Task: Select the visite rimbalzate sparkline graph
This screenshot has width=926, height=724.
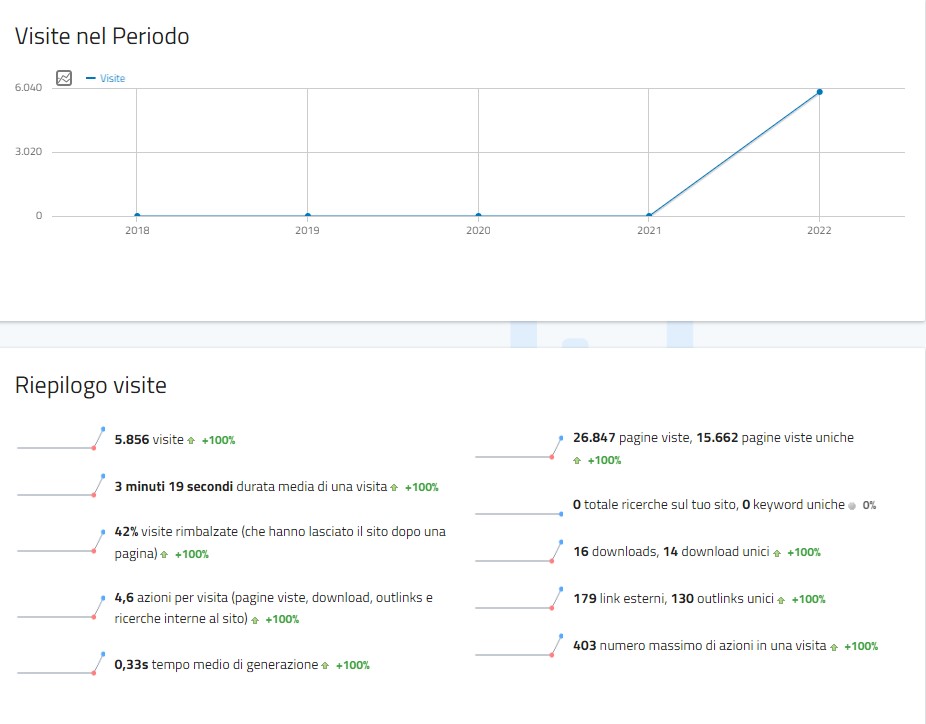Action: 61,542
